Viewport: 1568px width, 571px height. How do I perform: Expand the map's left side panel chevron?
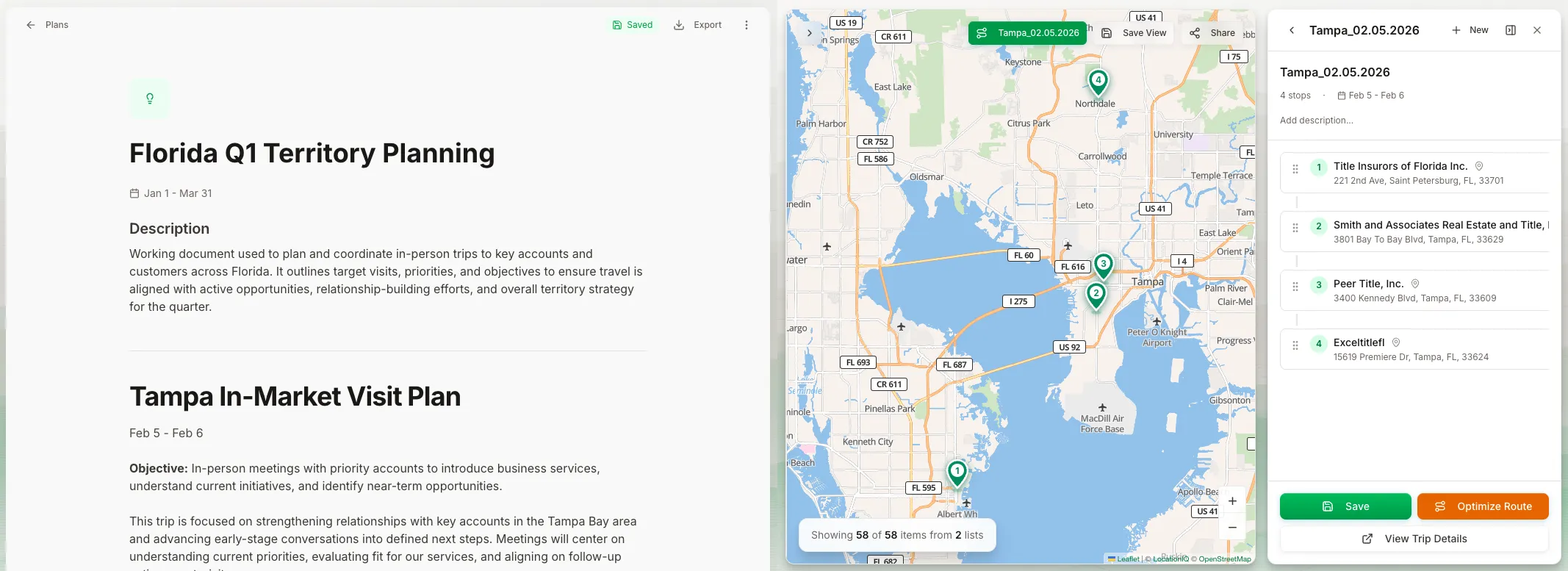coord(810,33)
